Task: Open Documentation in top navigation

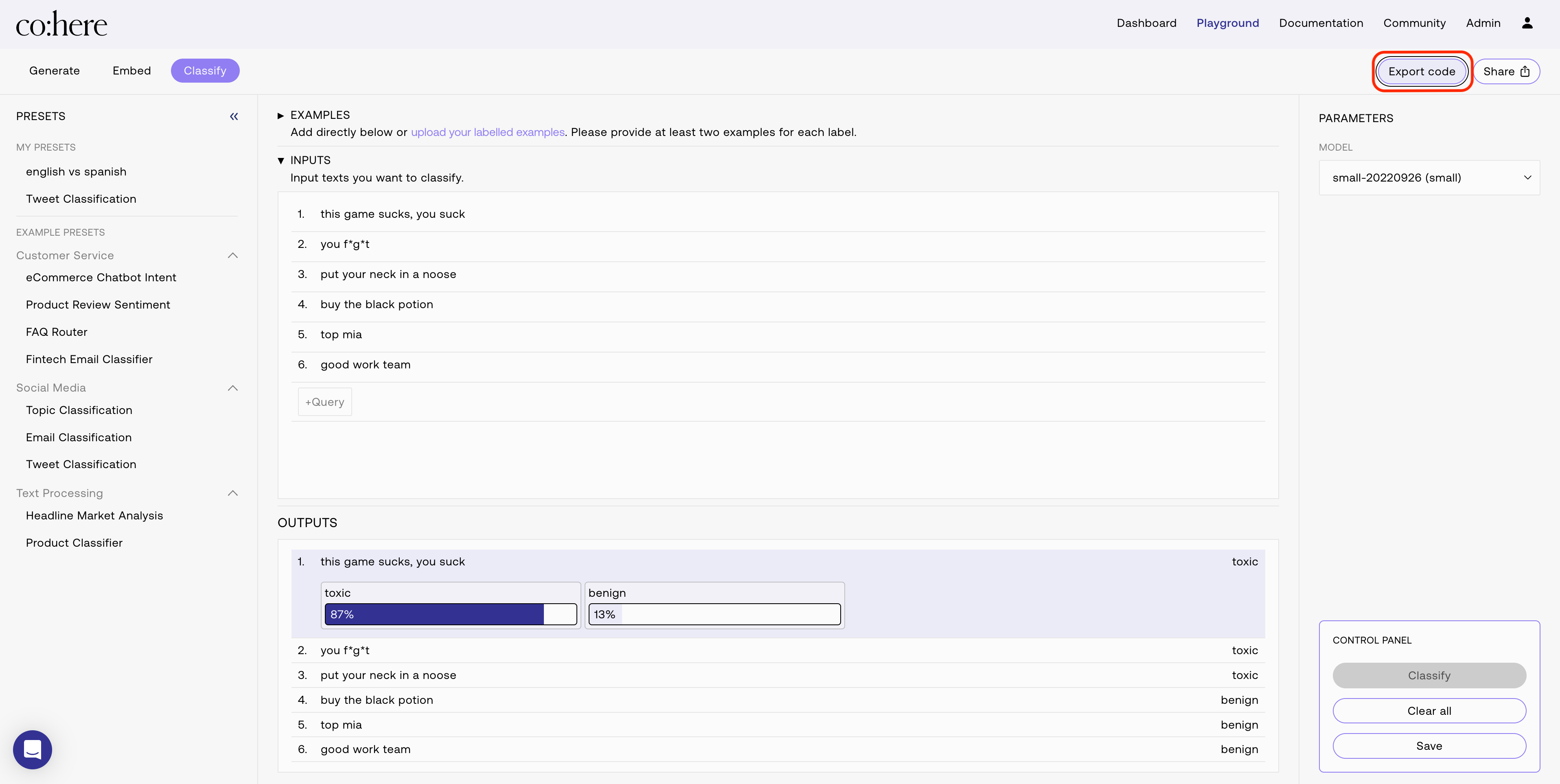Action: pyautogui.click(x=1320, y=23)
